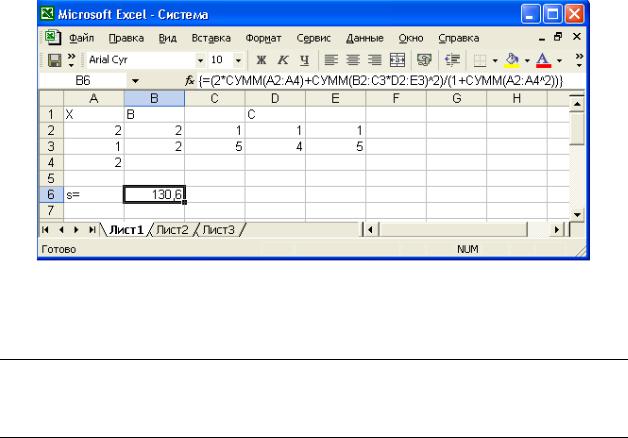Click the formula bar text

pyautogui.click(x=380, y=81)
